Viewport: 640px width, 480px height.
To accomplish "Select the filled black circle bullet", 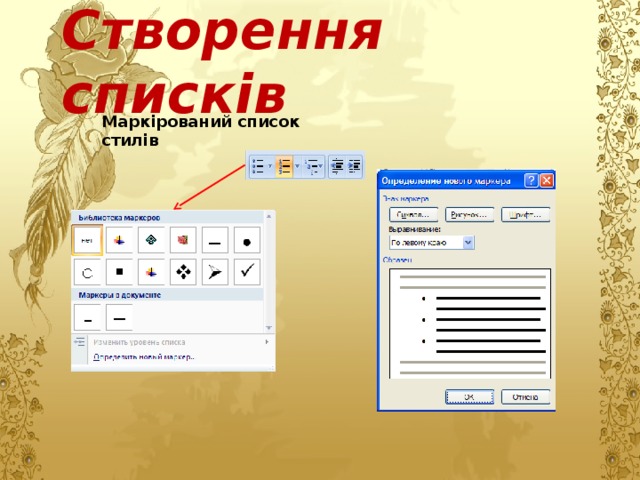I will 247,240.
